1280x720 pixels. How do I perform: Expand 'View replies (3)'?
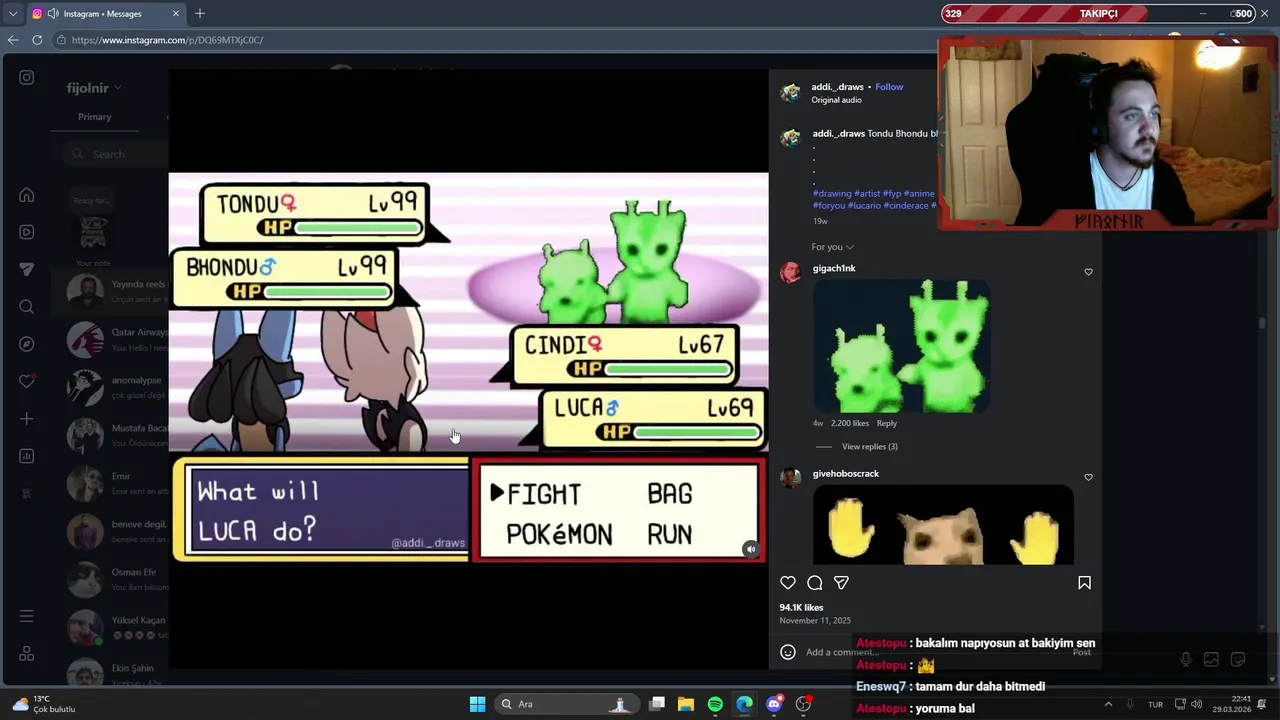(x=869, y=447)
